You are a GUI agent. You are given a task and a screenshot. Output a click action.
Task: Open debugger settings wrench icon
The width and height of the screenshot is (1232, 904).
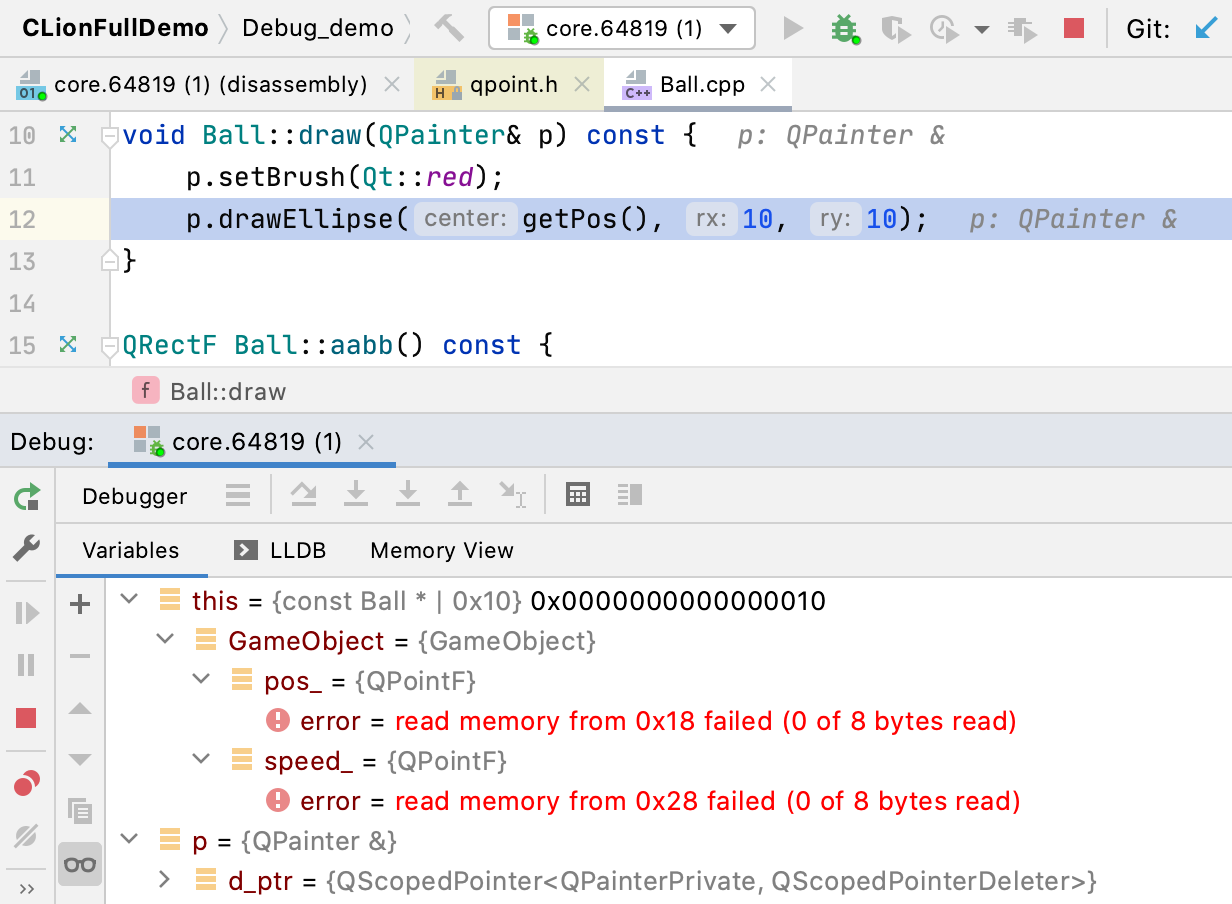click(27, 547)
